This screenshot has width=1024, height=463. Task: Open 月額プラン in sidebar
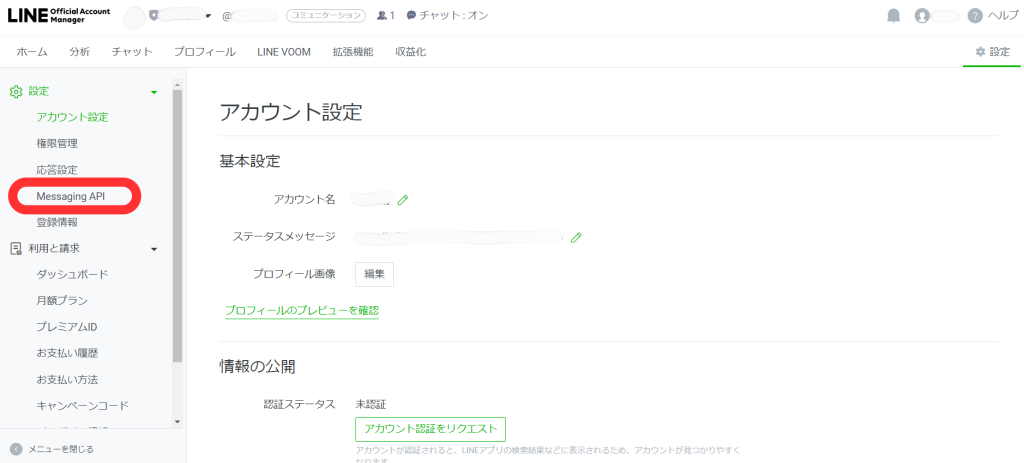tap(62, 300)
